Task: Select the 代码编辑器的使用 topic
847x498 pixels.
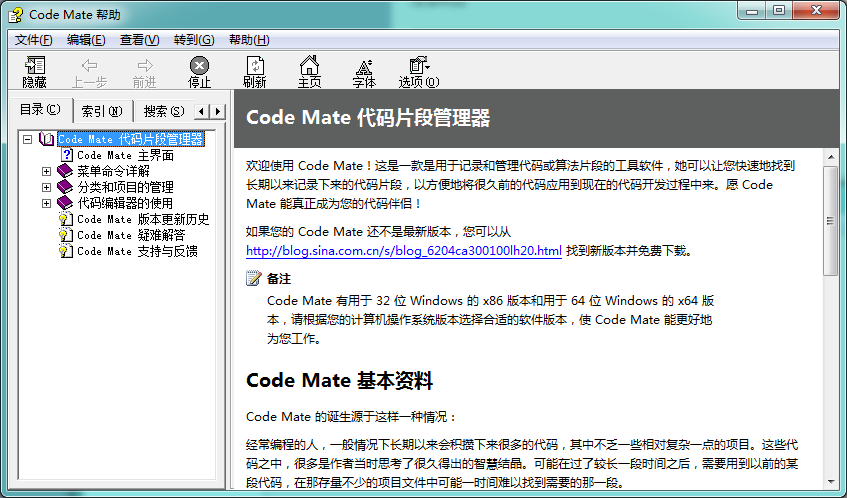Action: [x=125, y=203]
